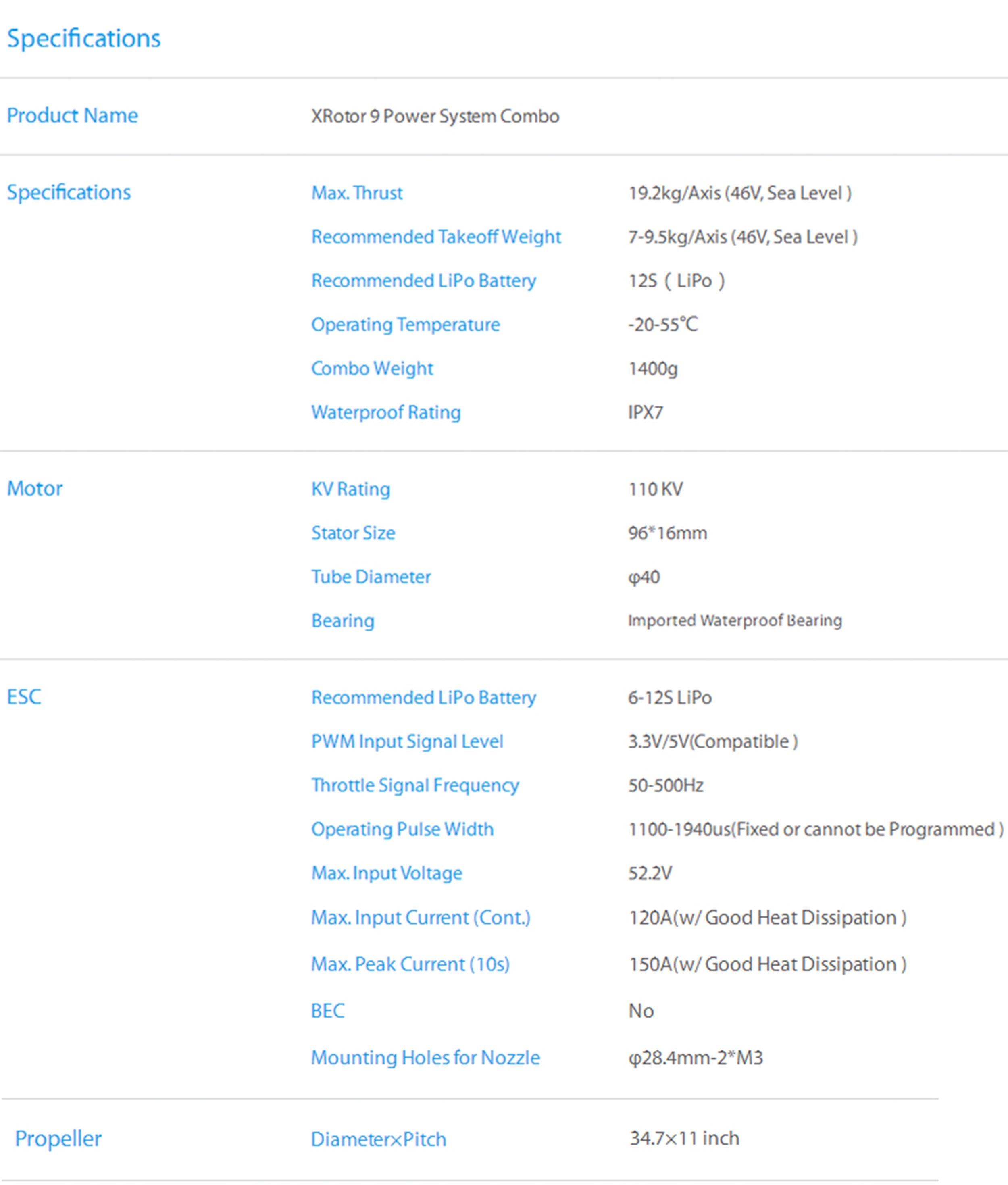This screenshot has width=1008, height=1185.
Task: Click Throttle Signal Frequency label
Action: point(415,785)
